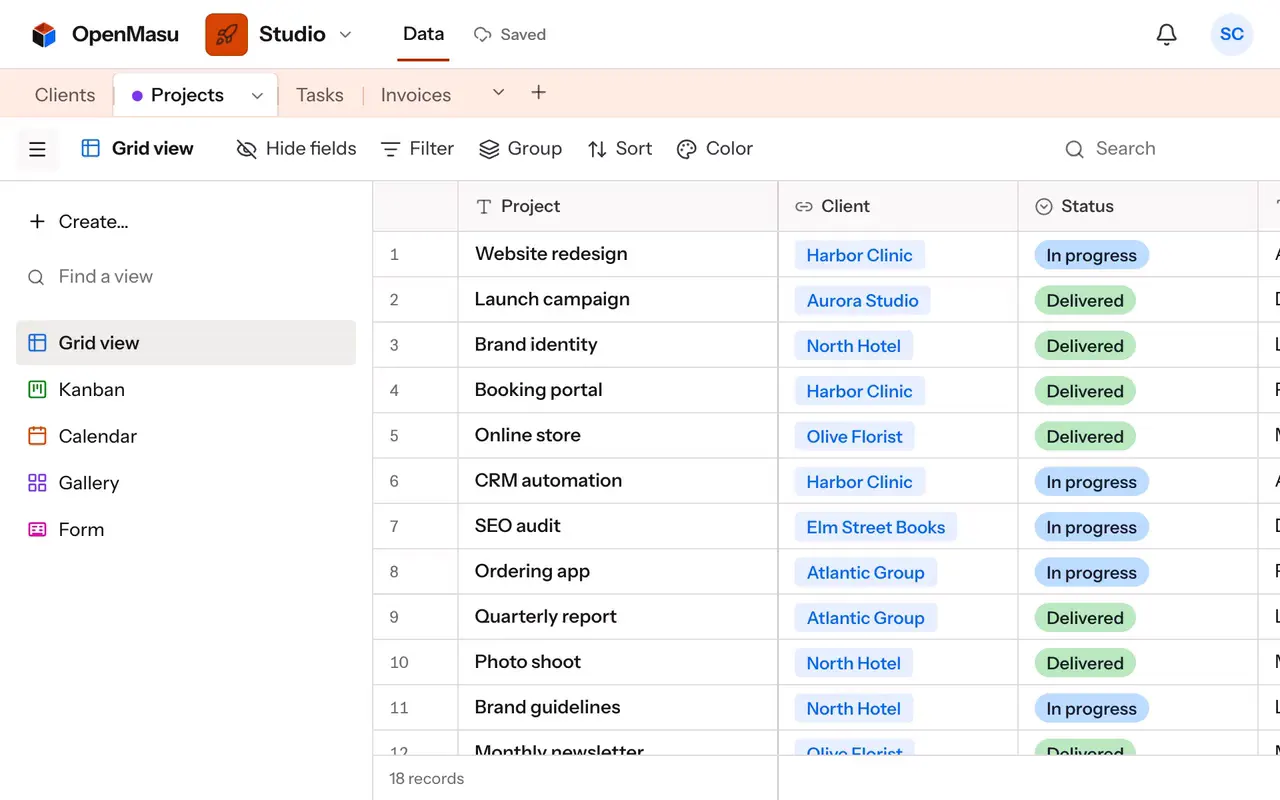Expand the more tables chevron
This screenshot has height=800, width=1280.
tap(498, 93)
